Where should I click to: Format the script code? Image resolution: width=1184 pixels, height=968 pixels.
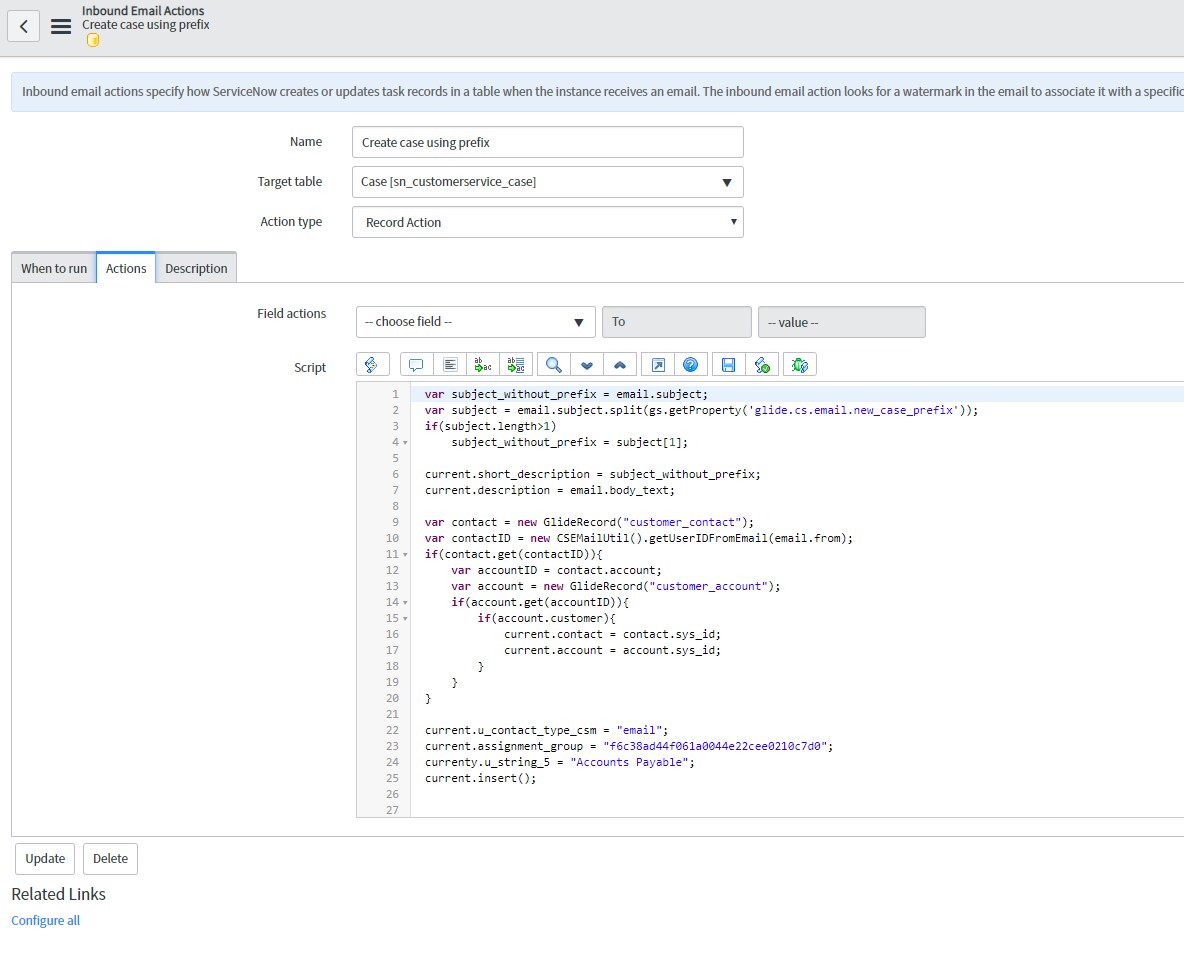450,365
